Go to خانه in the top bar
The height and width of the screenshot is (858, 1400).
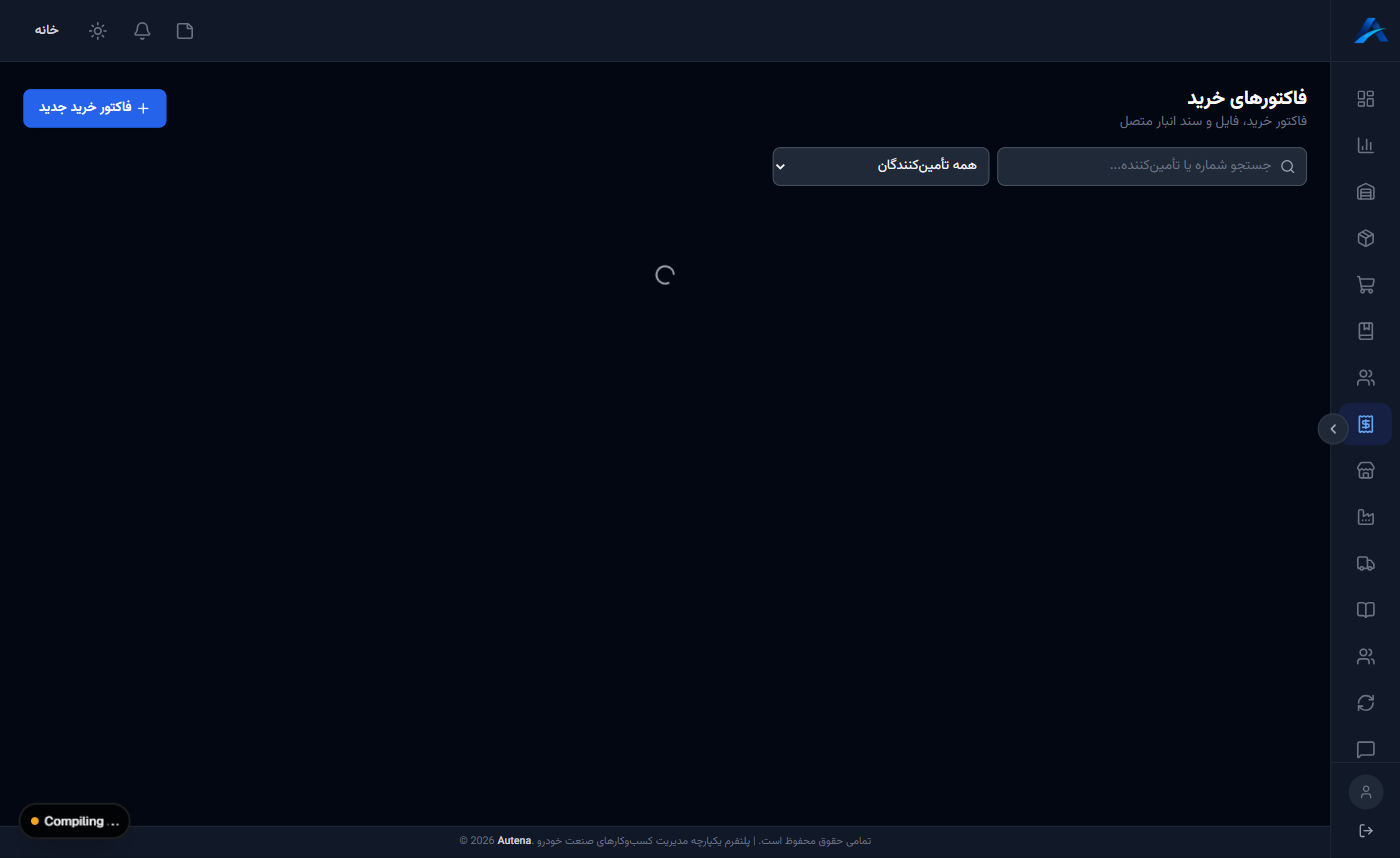point(47,30)
